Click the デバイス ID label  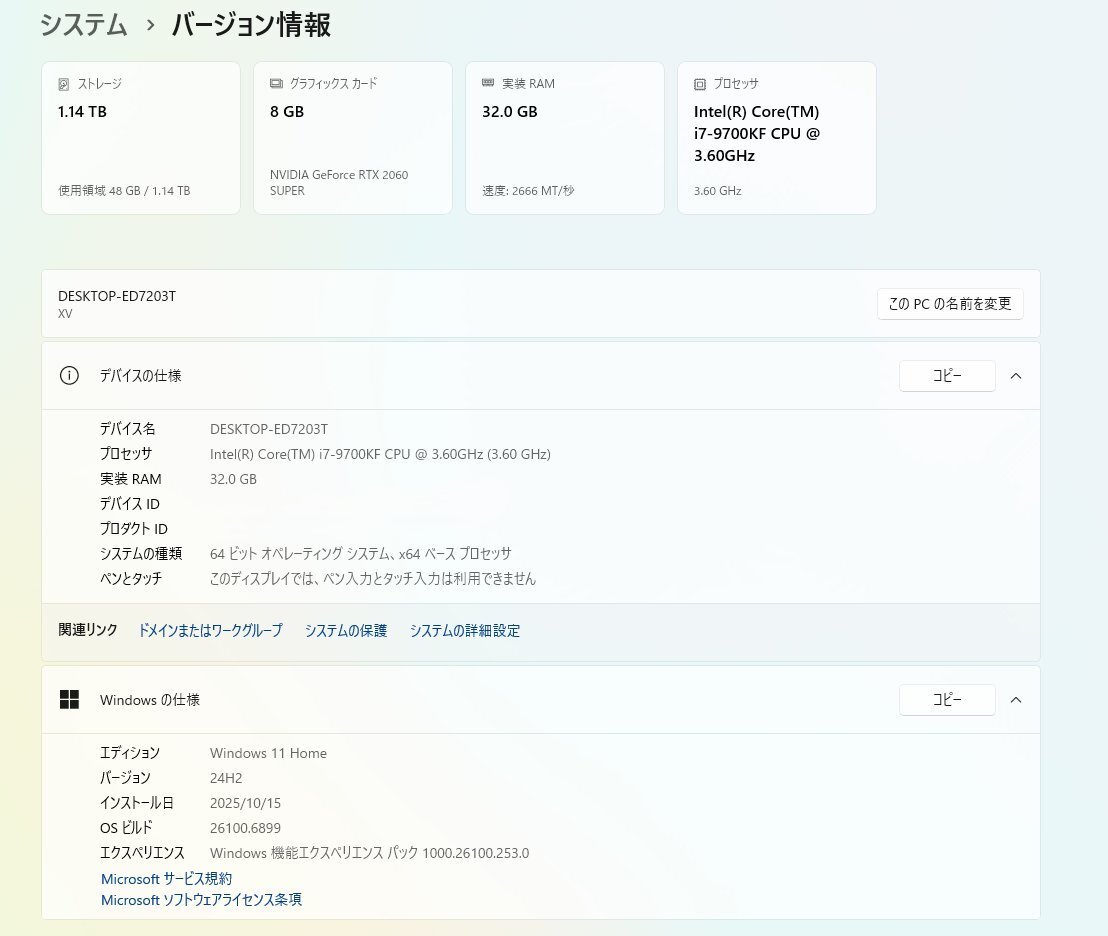[x=129, y=504]
